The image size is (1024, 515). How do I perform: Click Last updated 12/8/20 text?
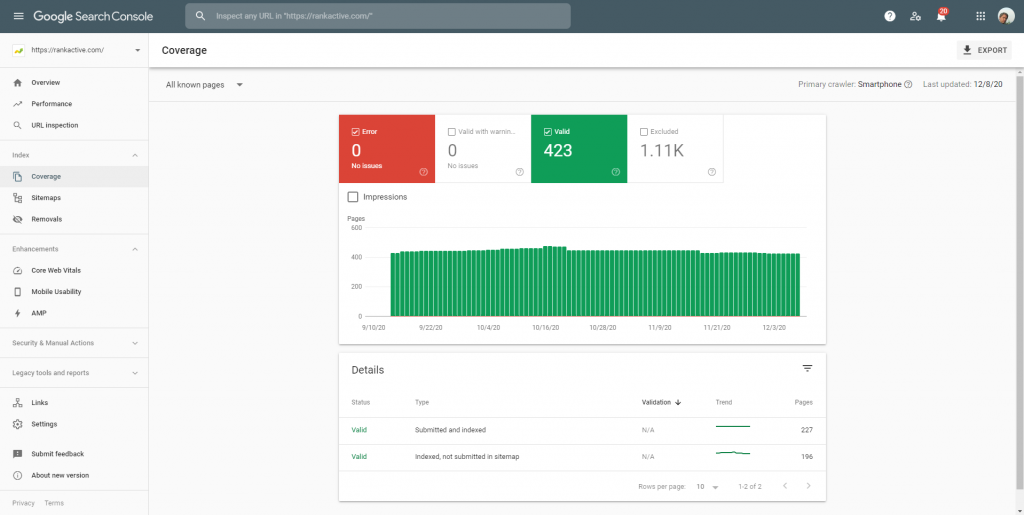coord(963,84)
